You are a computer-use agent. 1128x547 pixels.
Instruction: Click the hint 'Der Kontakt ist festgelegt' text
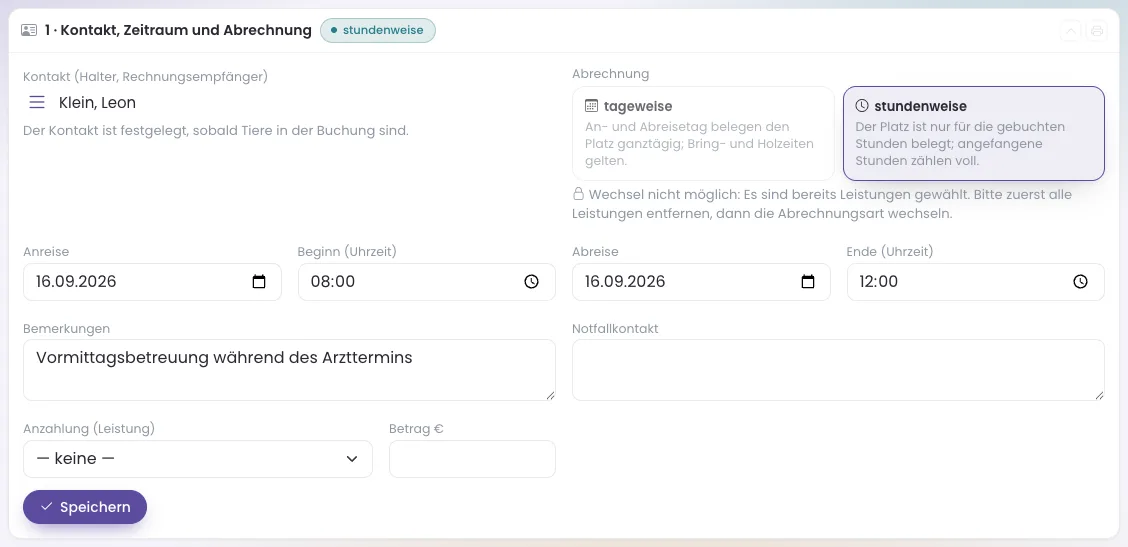tap(216, 131)
